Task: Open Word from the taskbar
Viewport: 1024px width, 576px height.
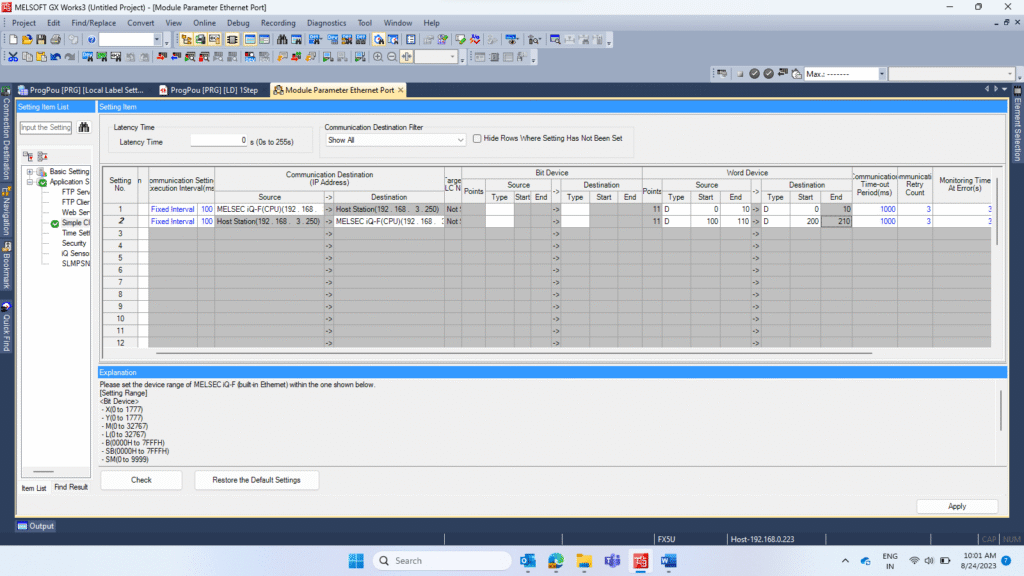Action: [668, 560]
